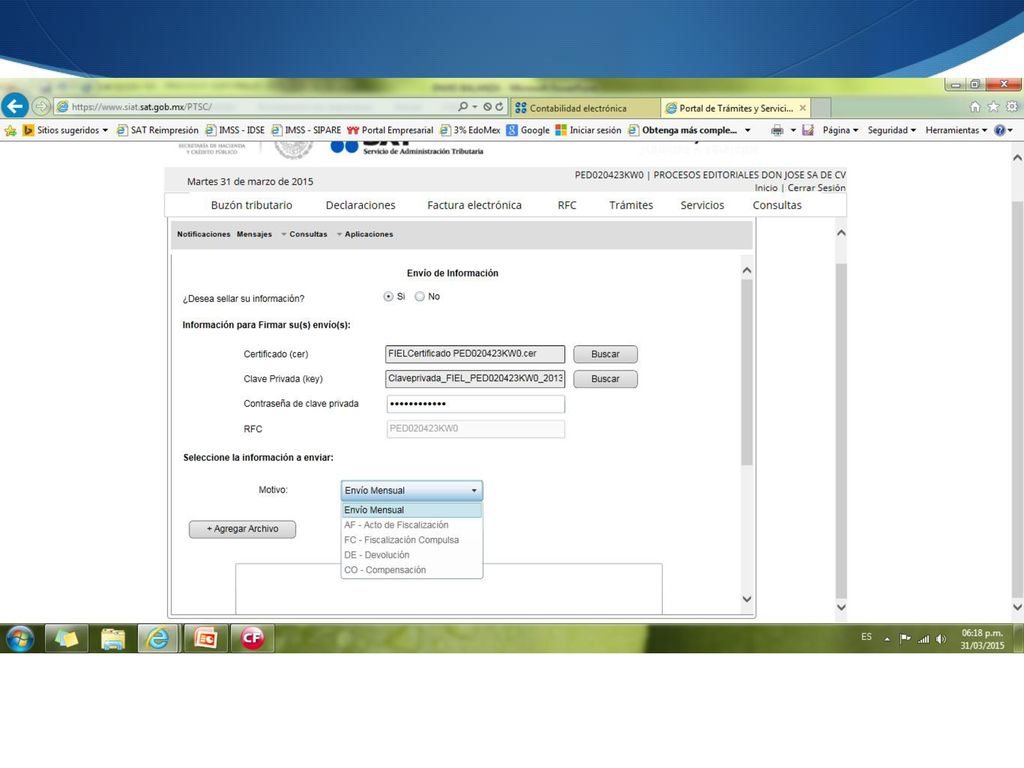Click the stop loading icon

pyautogui.click(x=487, y=106)
